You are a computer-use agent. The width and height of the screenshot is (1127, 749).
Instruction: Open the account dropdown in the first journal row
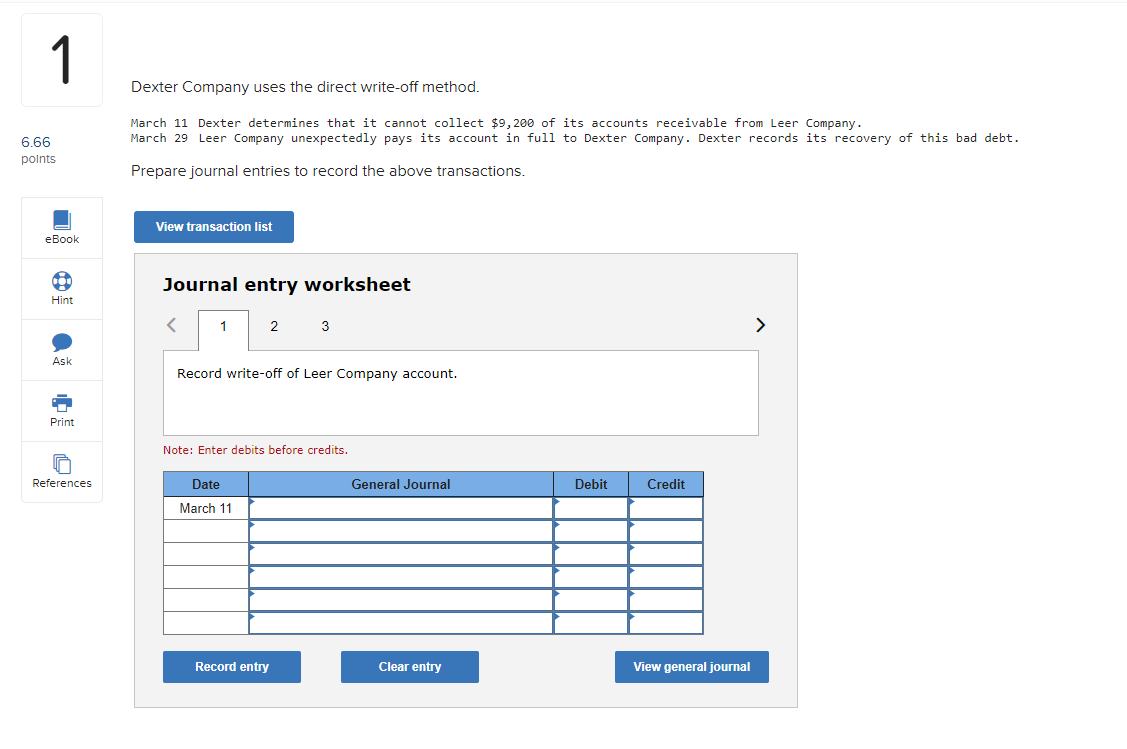coord(400,507)
